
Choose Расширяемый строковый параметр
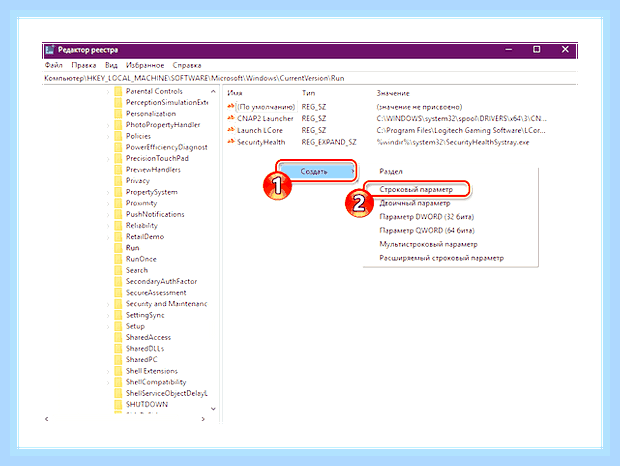click(x=441, y=258)
